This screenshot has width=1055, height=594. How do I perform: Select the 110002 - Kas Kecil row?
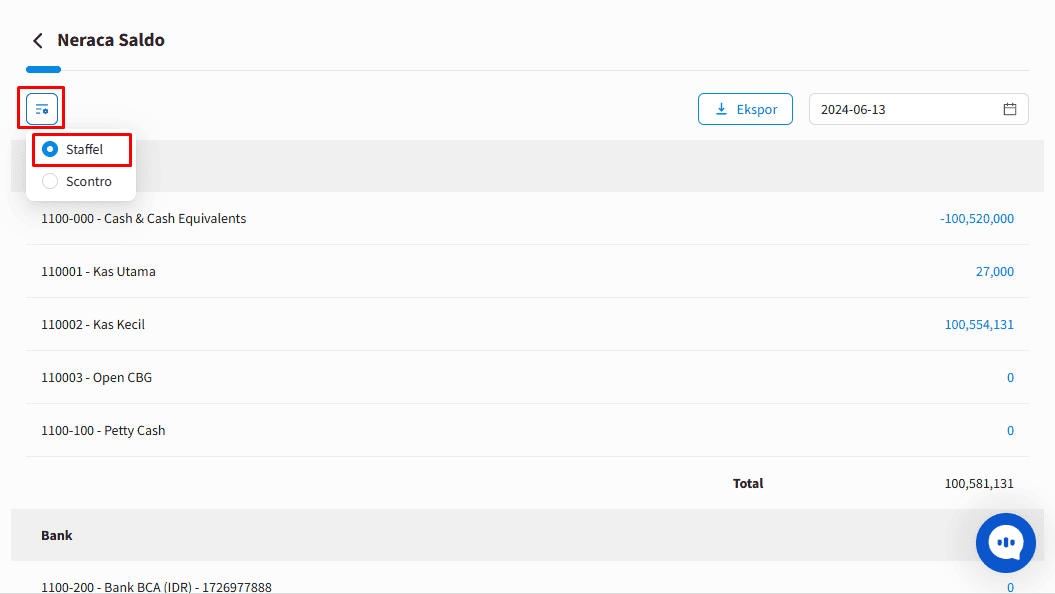tap(528, 324)
